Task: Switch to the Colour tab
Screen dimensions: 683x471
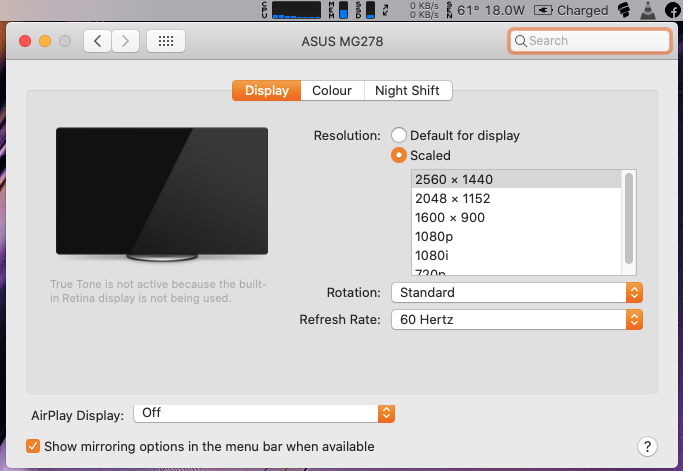Action: point(332,91)
